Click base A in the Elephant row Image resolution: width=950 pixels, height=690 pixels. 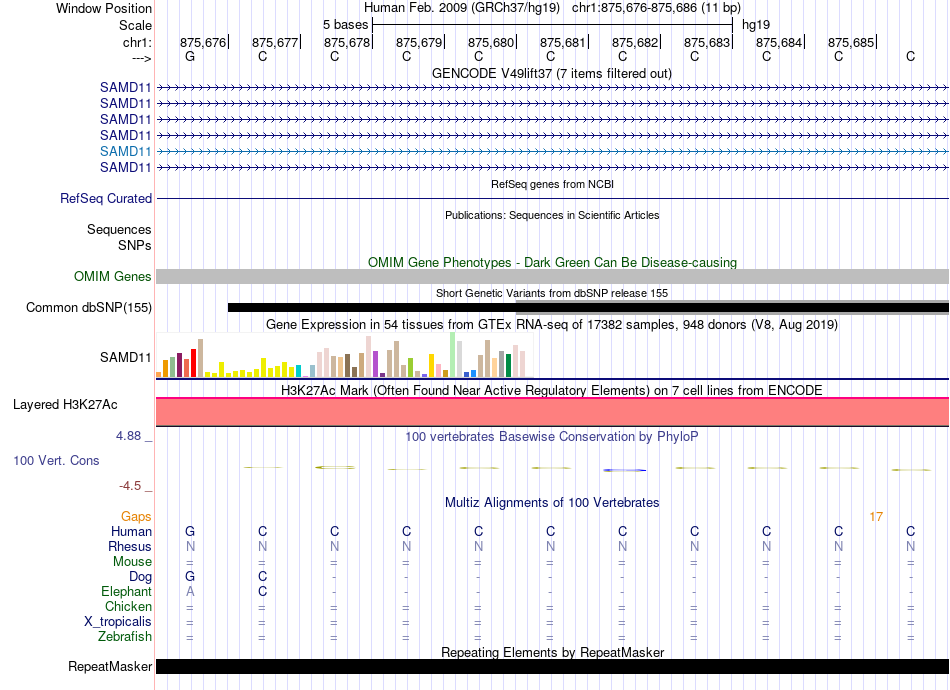pos(190,591)
